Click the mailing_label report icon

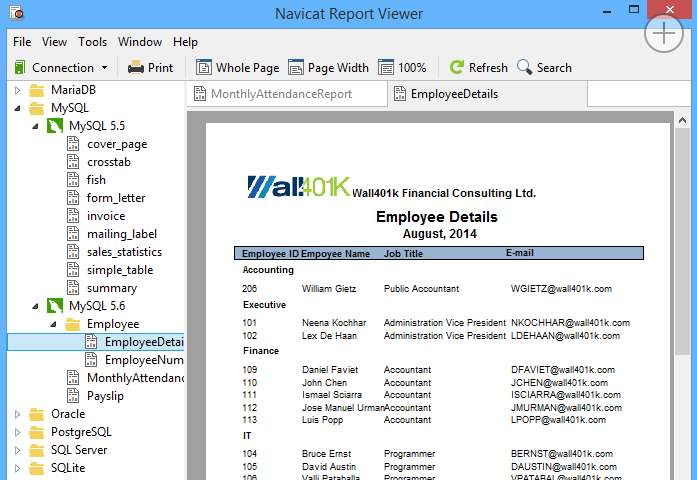coord(73,234)
